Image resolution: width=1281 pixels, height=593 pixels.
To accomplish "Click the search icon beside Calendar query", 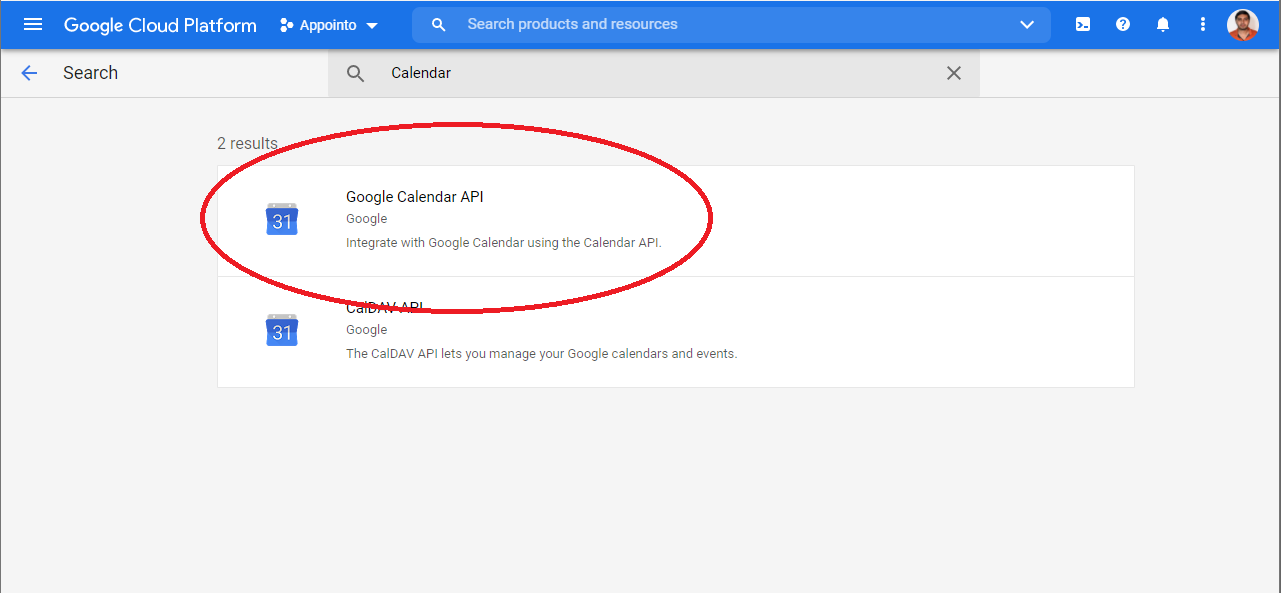I will [x=355, y=73].
